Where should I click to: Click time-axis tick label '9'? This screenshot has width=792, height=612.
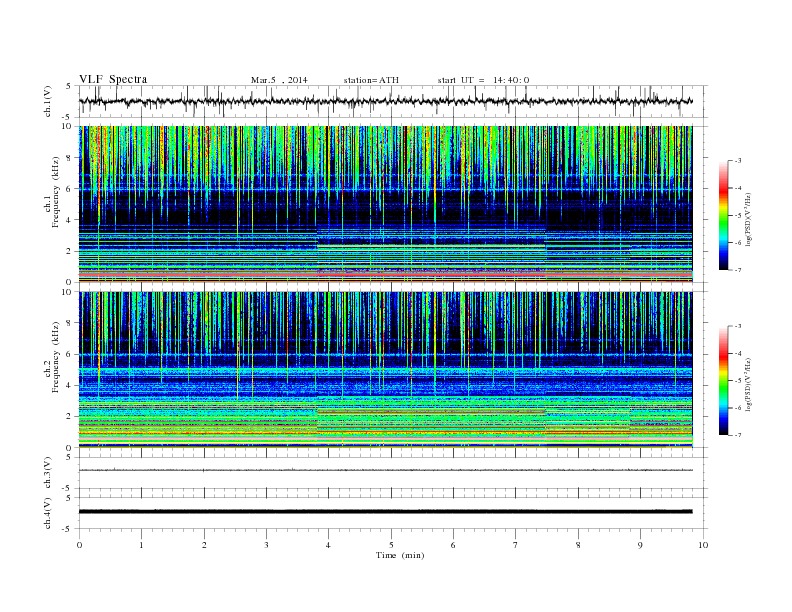click(x=640, y=545)
